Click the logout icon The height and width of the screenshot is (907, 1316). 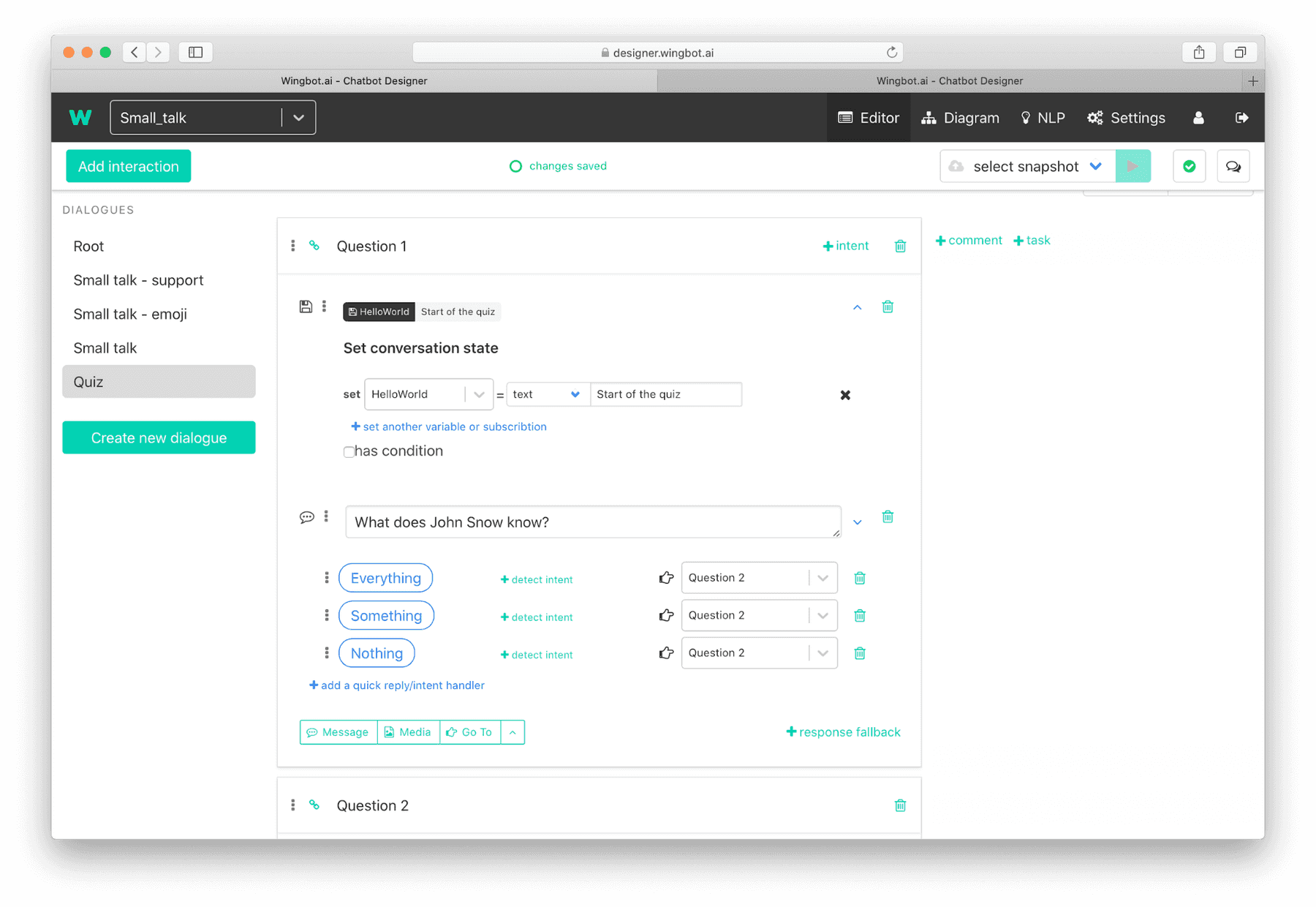coord(1242,118)
